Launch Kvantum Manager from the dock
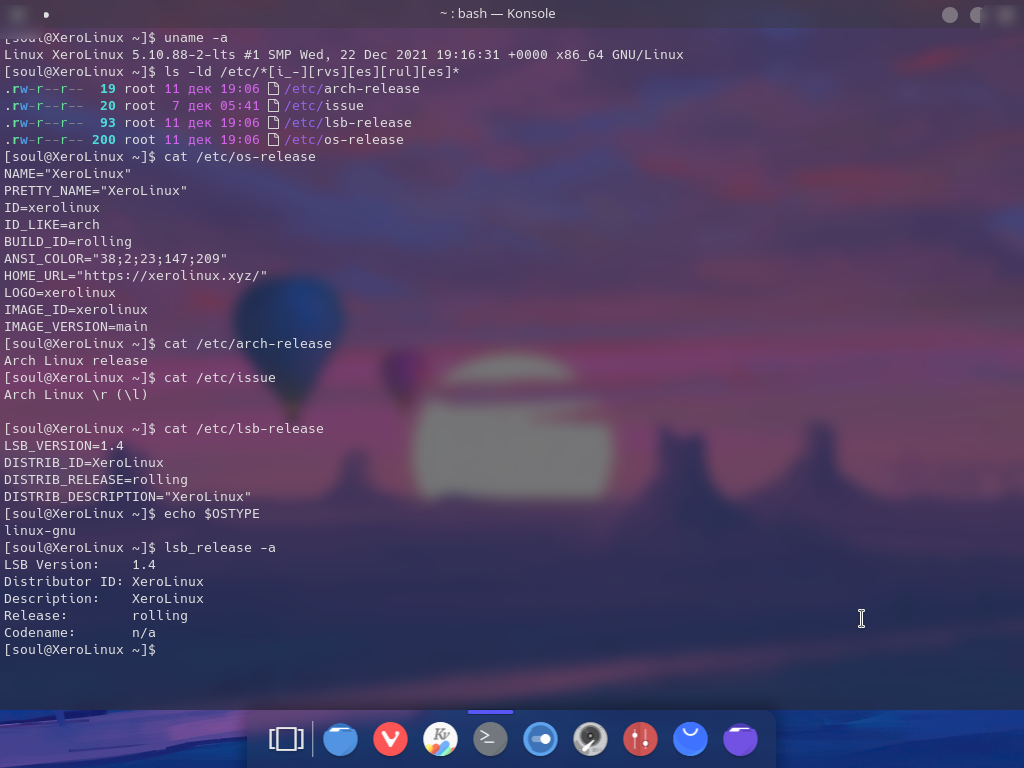Screen dimensions: 1024x768 click(440, 739)
